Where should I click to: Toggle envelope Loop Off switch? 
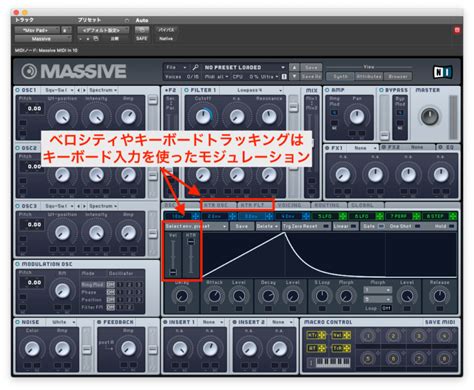[386, 308]
